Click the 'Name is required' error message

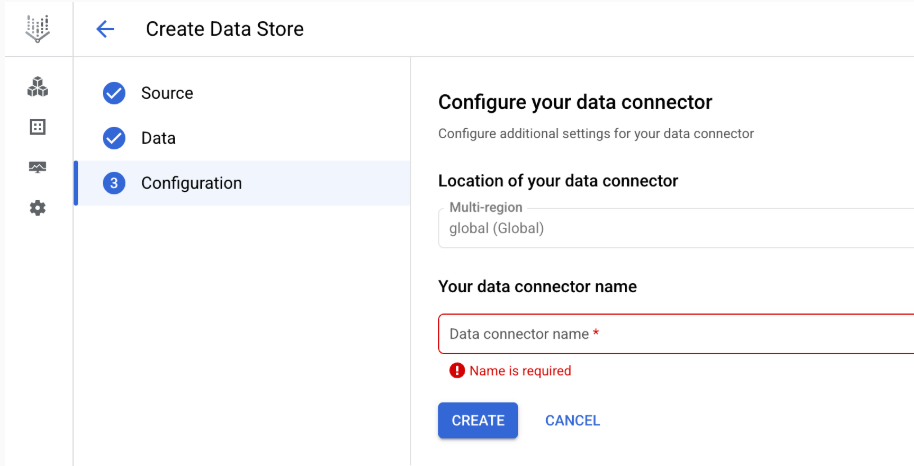pos(520,371)
